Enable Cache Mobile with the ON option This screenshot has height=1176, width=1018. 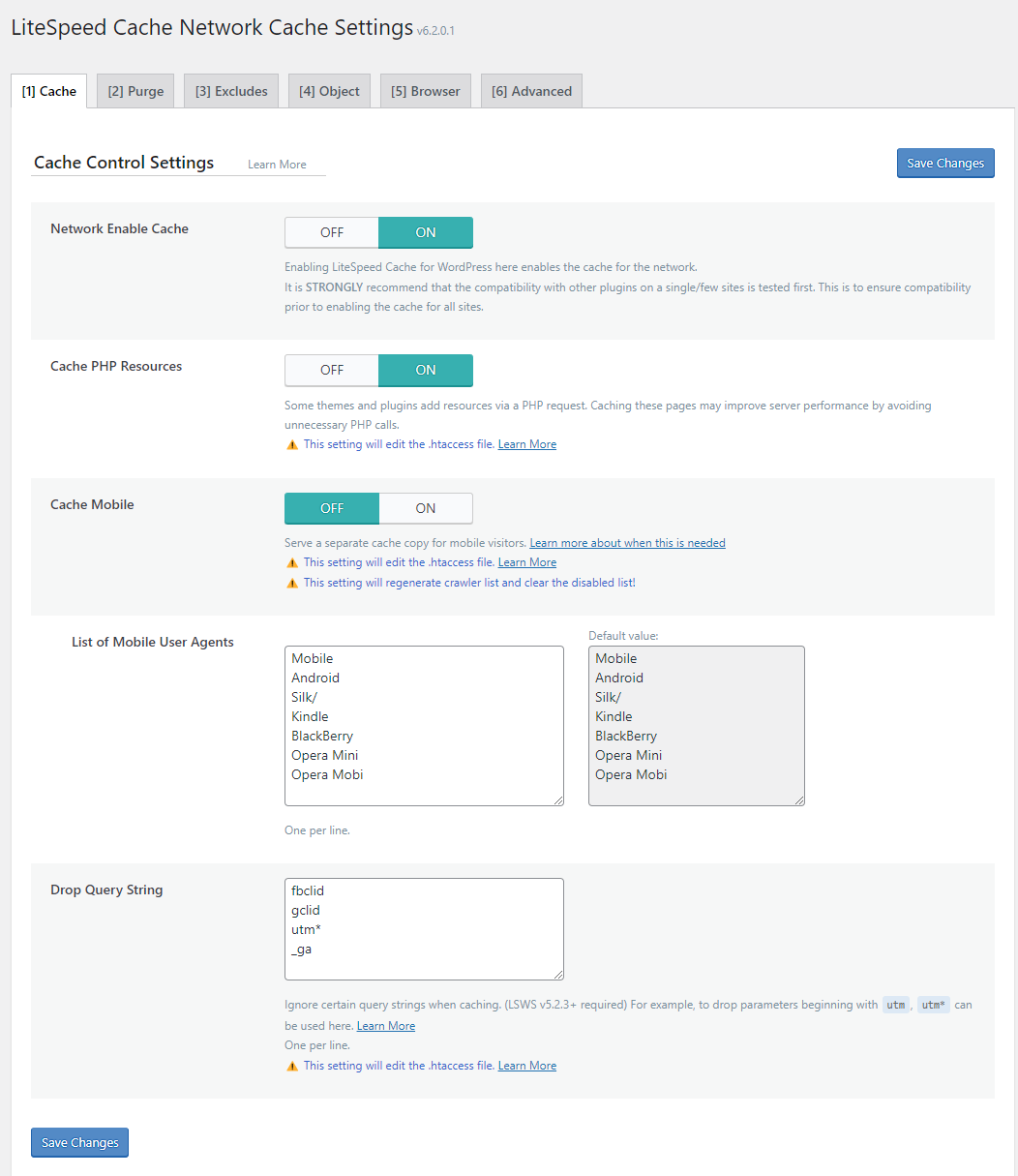(426, 508)
